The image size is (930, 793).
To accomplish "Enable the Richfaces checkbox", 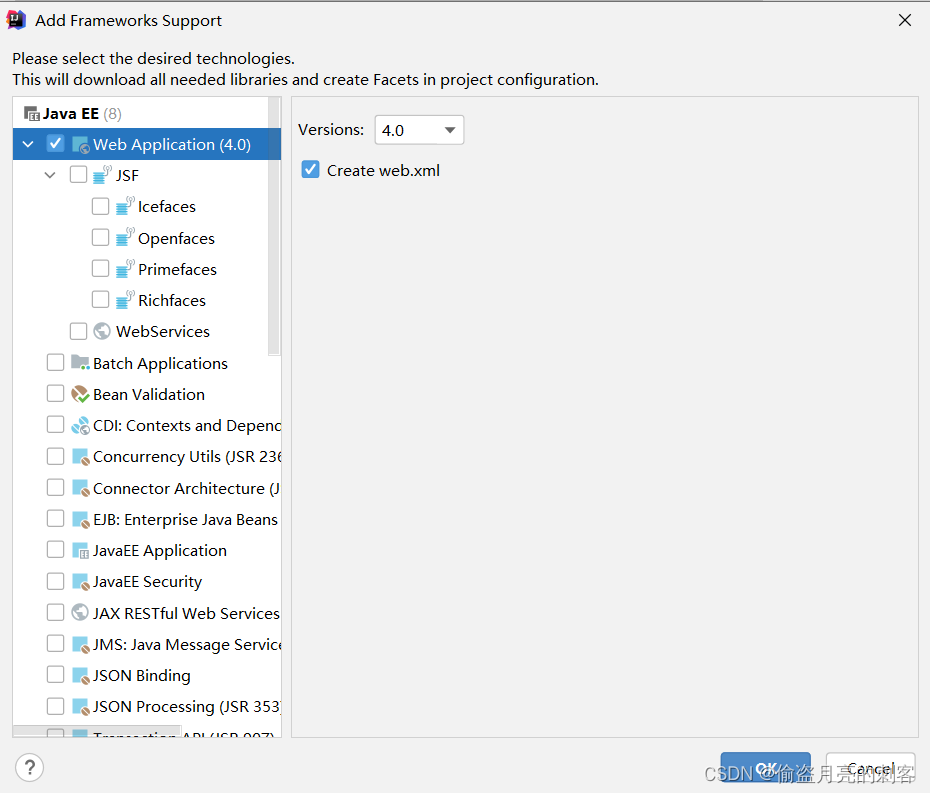I will pyautogui.click(x=100, y=299).
